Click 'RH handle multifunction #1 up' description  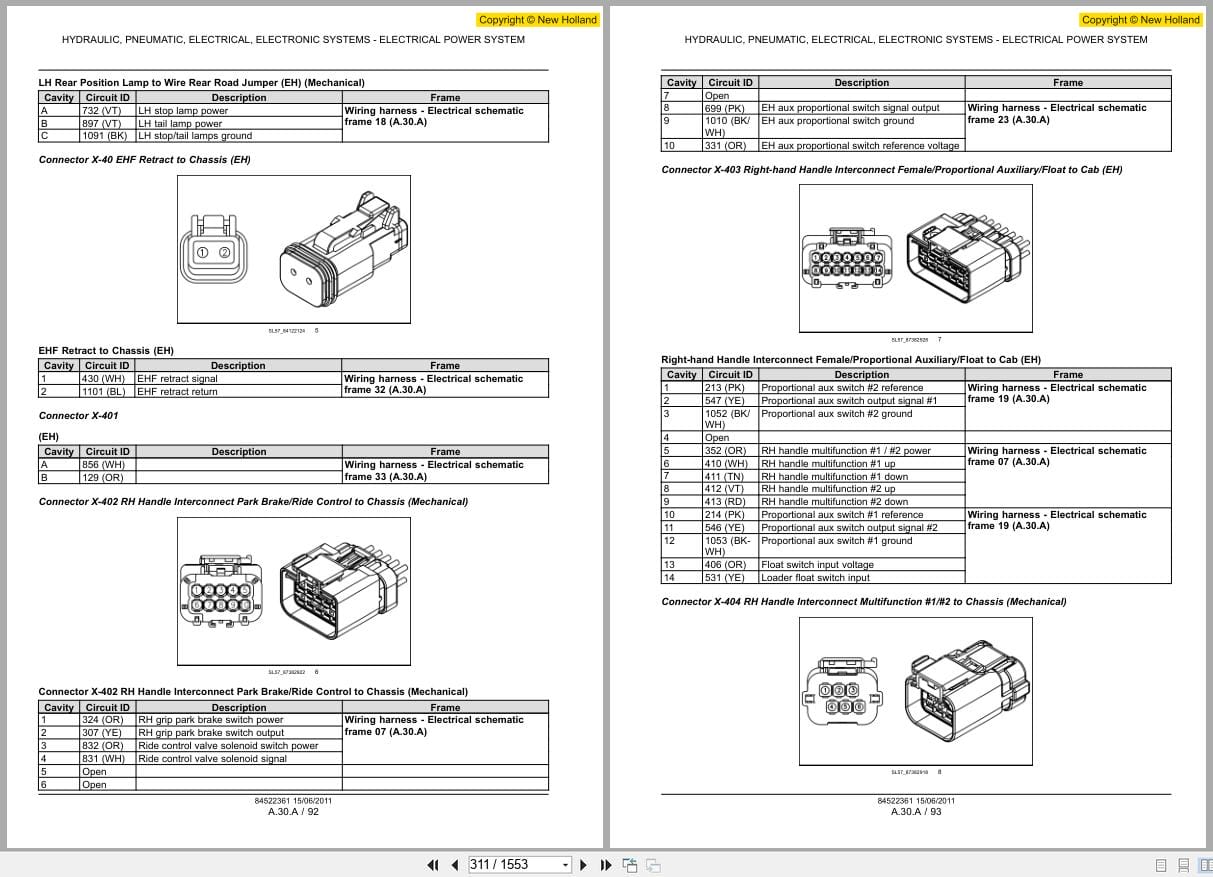[x=829, y=464]
